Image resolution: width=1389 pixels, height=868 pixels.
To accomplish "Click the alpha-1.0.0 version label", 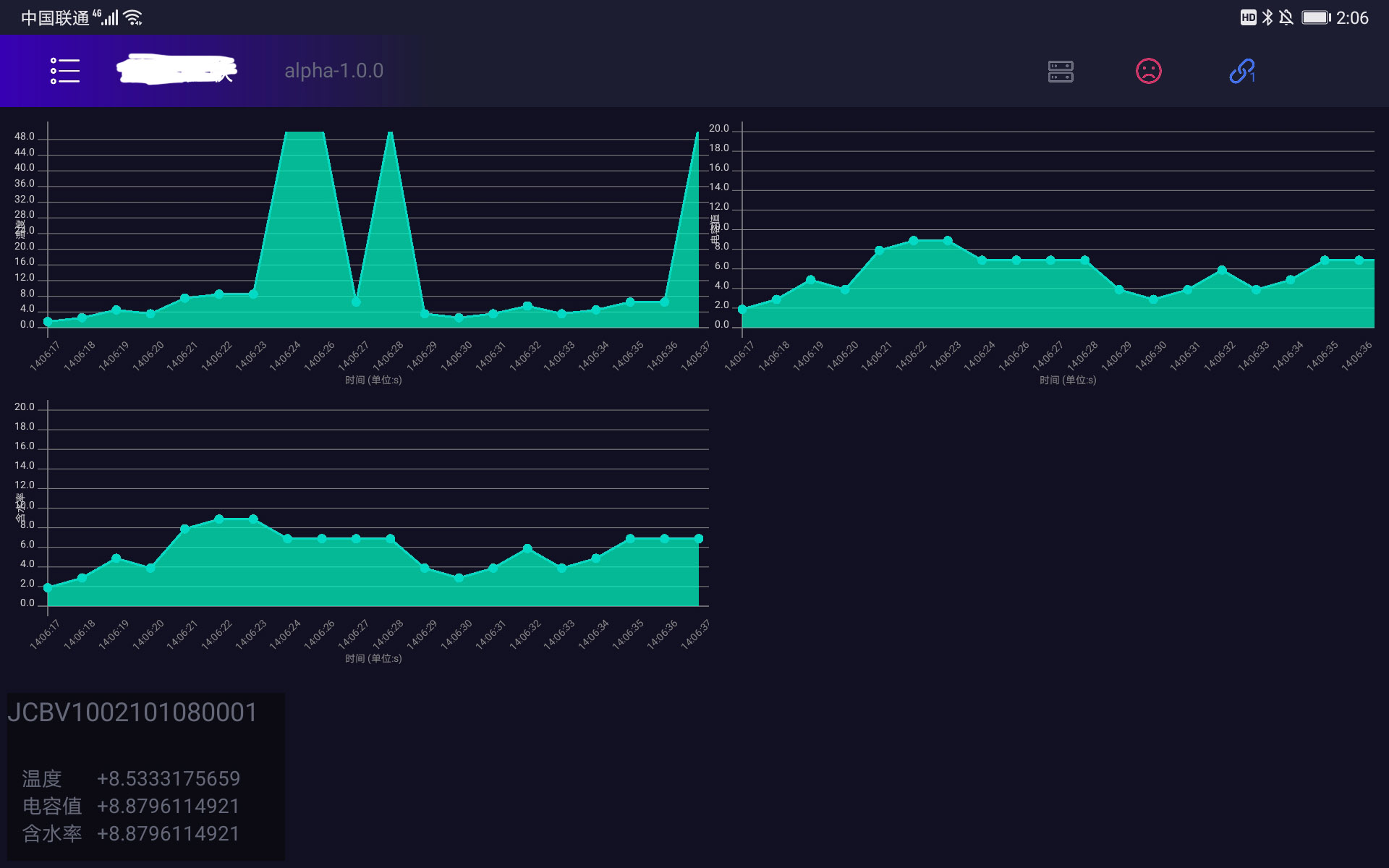I will point(334,71).
